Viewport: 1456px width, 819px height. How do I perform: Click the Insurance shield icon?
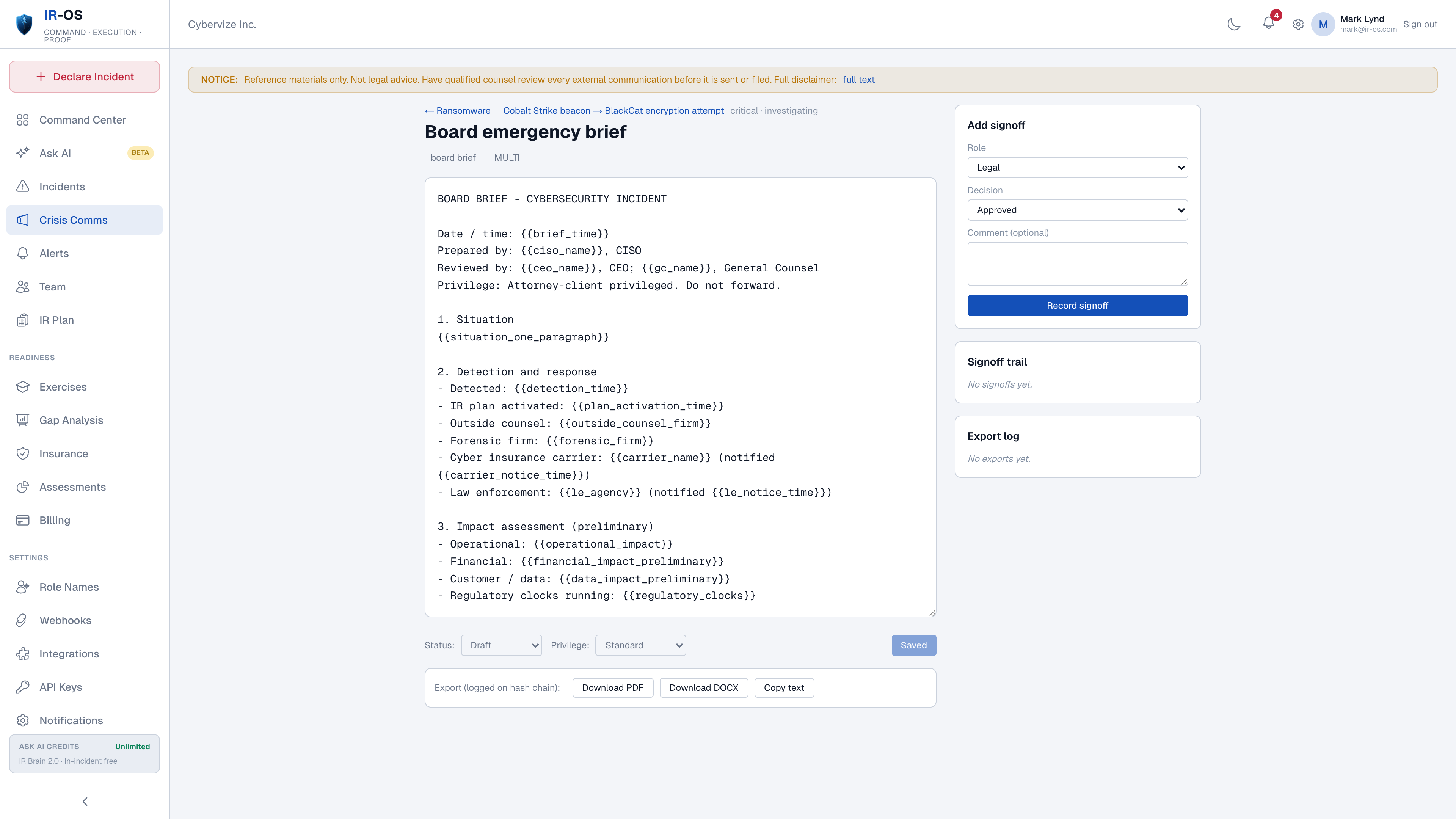pyautogui.click(x=23, y=453)
